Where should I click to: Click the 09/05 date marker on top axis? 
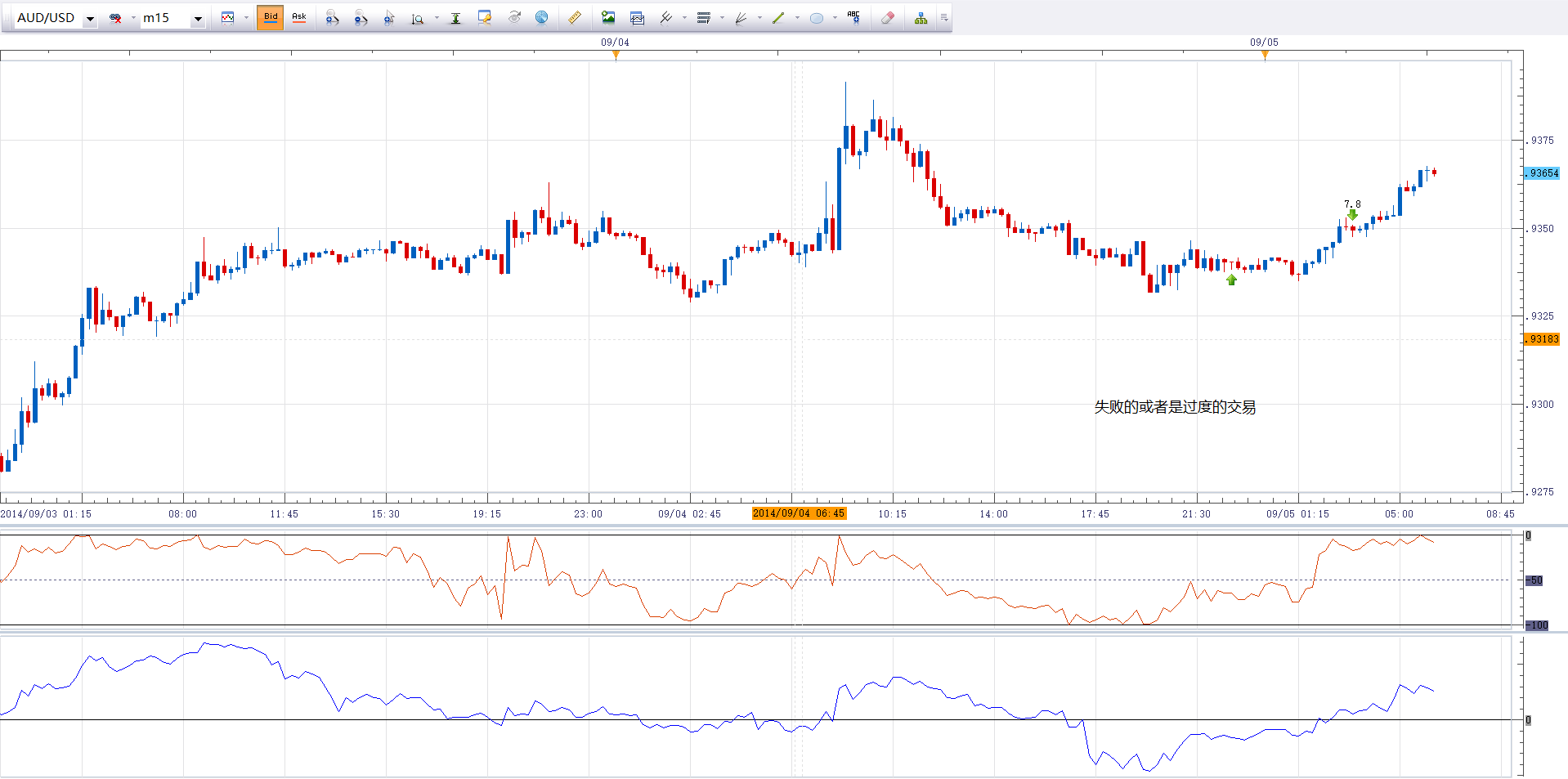click(1264, 43)
